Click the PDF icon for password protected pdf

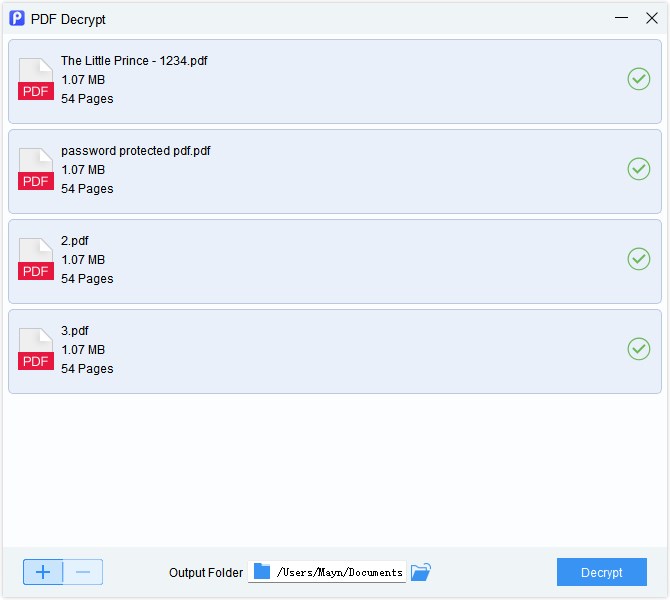coord(35,170)
